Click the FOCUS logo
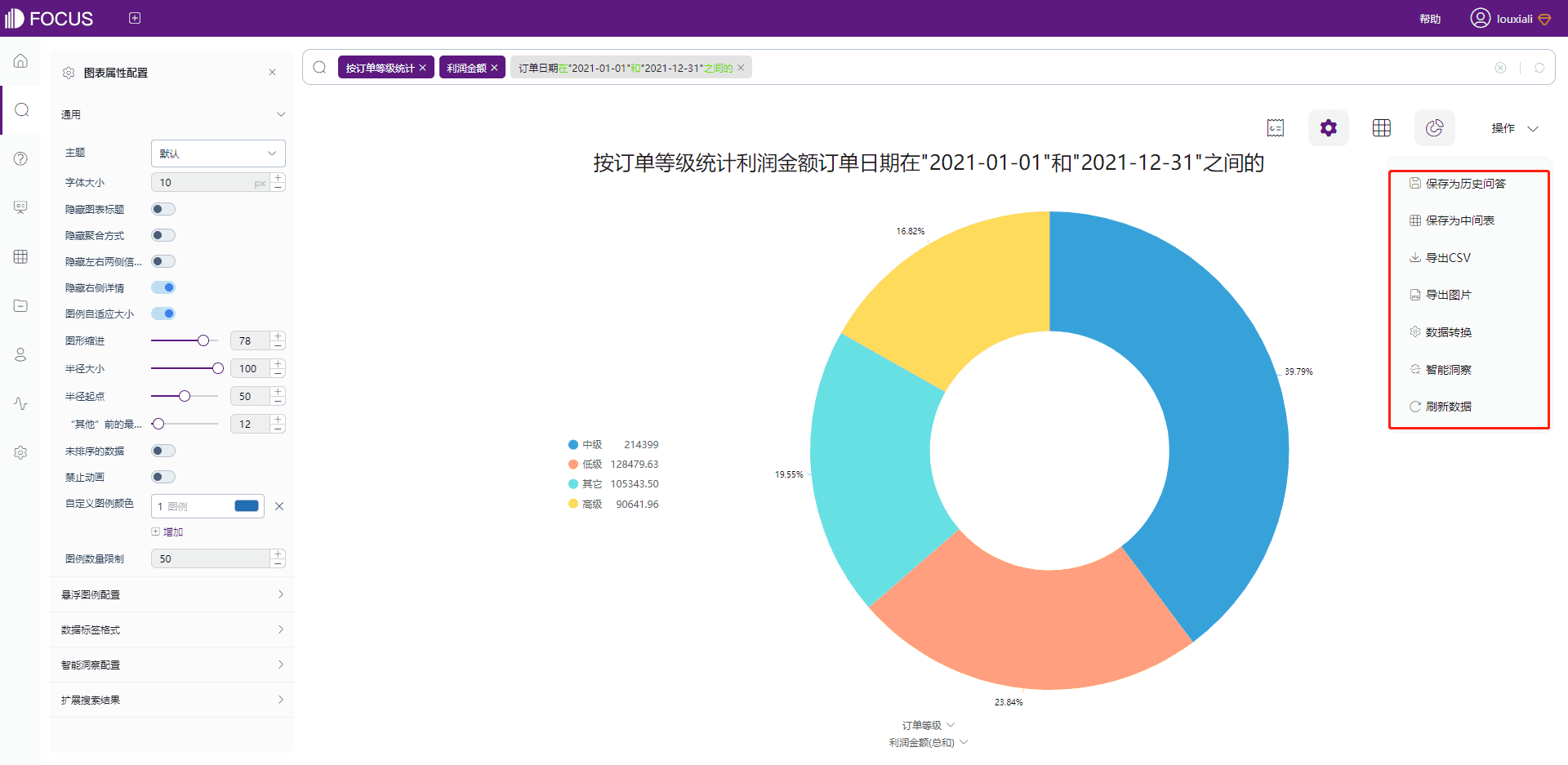 pyautogui.click(x=49, y=18)
